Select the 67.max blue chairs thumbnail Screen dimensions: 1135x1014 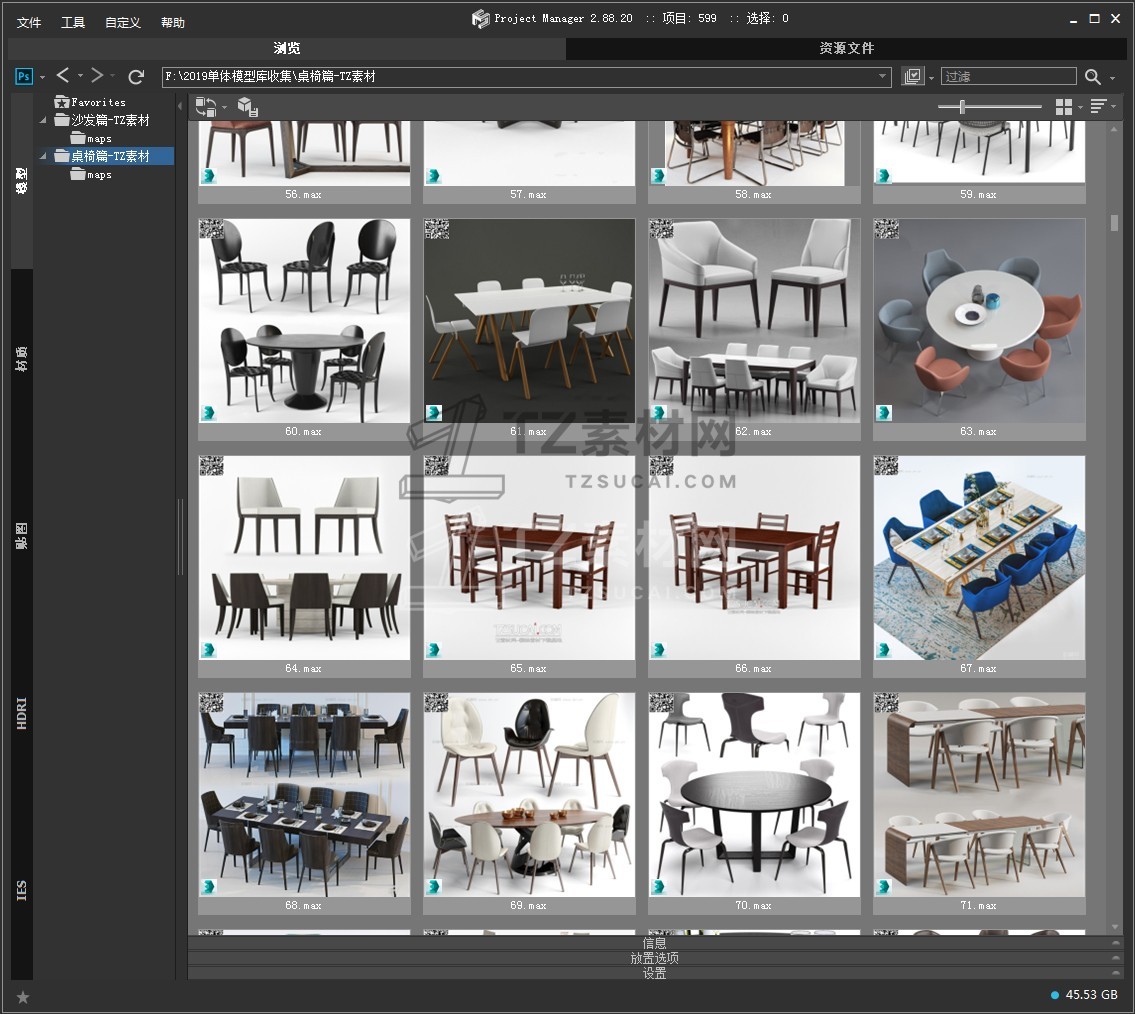click(979, 558)
